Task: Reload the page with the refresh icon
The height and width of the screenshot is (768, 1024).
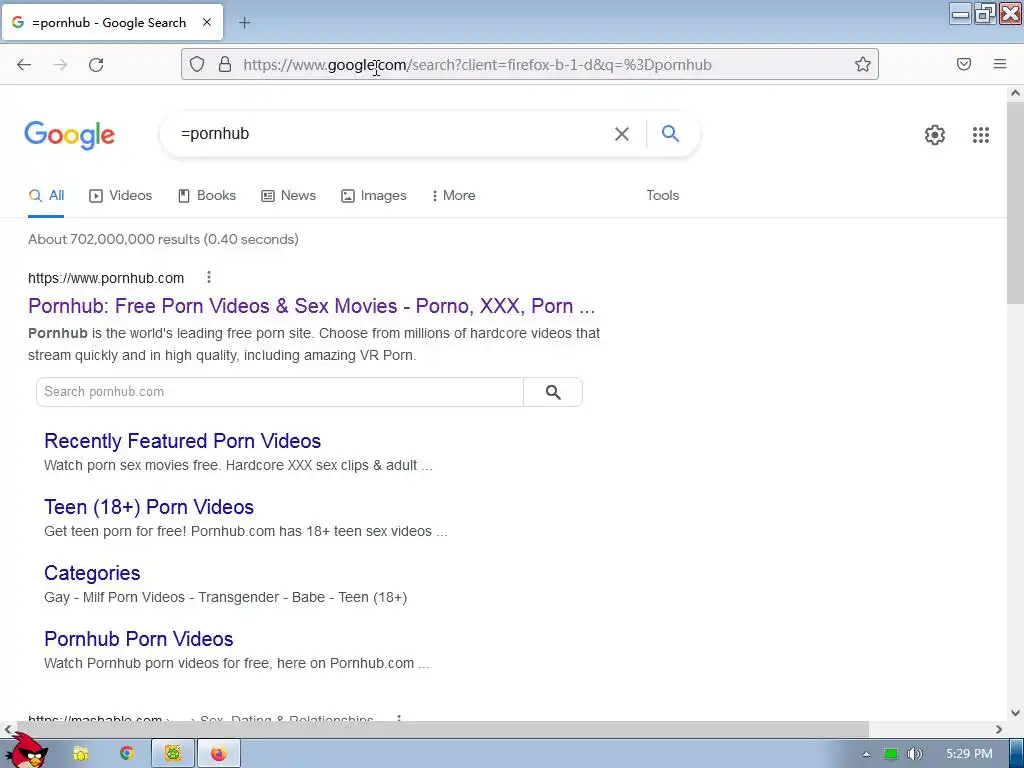Action: (x=96, y=64)
